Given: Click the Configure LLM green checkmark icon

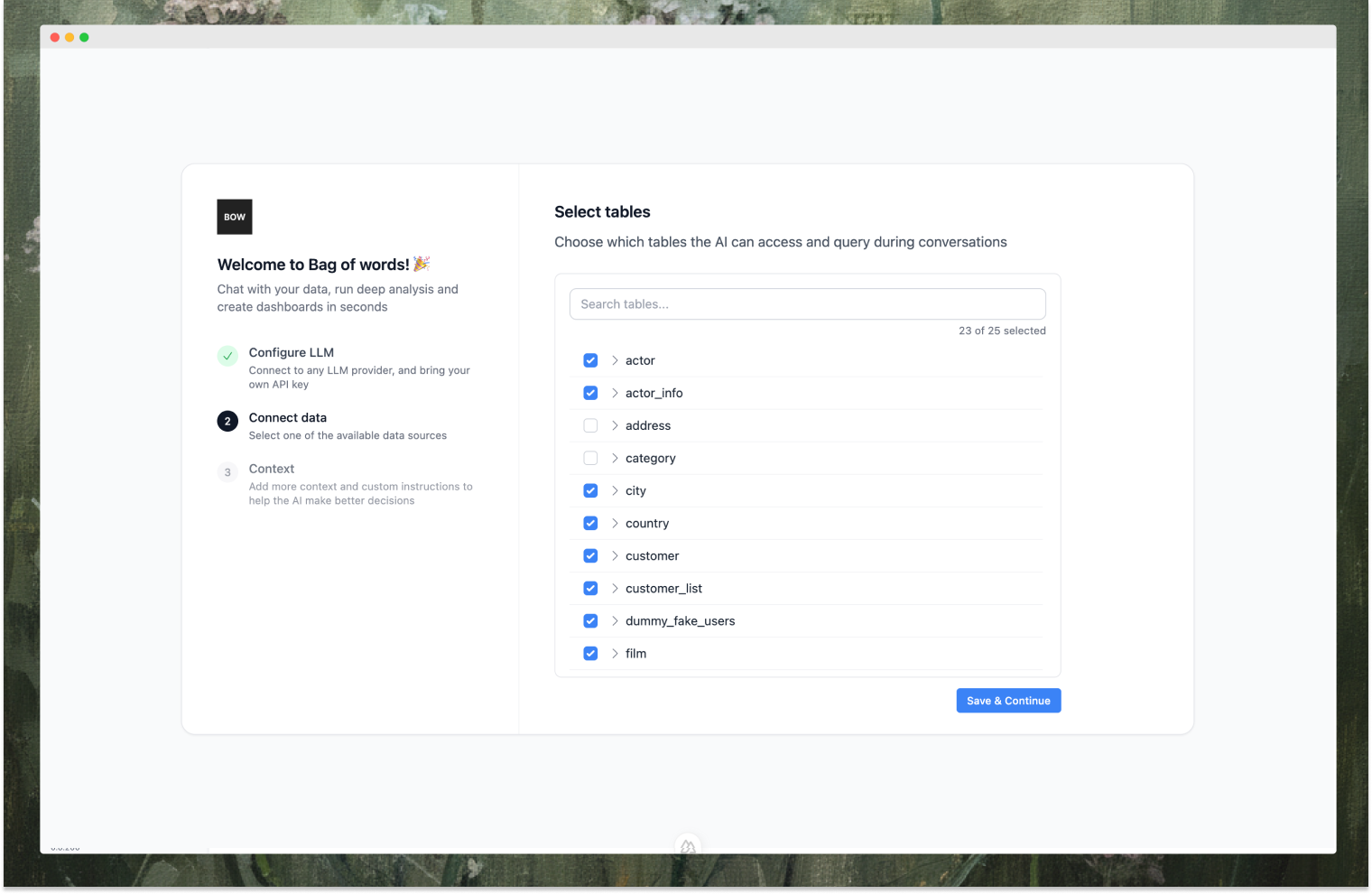Looking at the screenshot, I should (227, 356).
